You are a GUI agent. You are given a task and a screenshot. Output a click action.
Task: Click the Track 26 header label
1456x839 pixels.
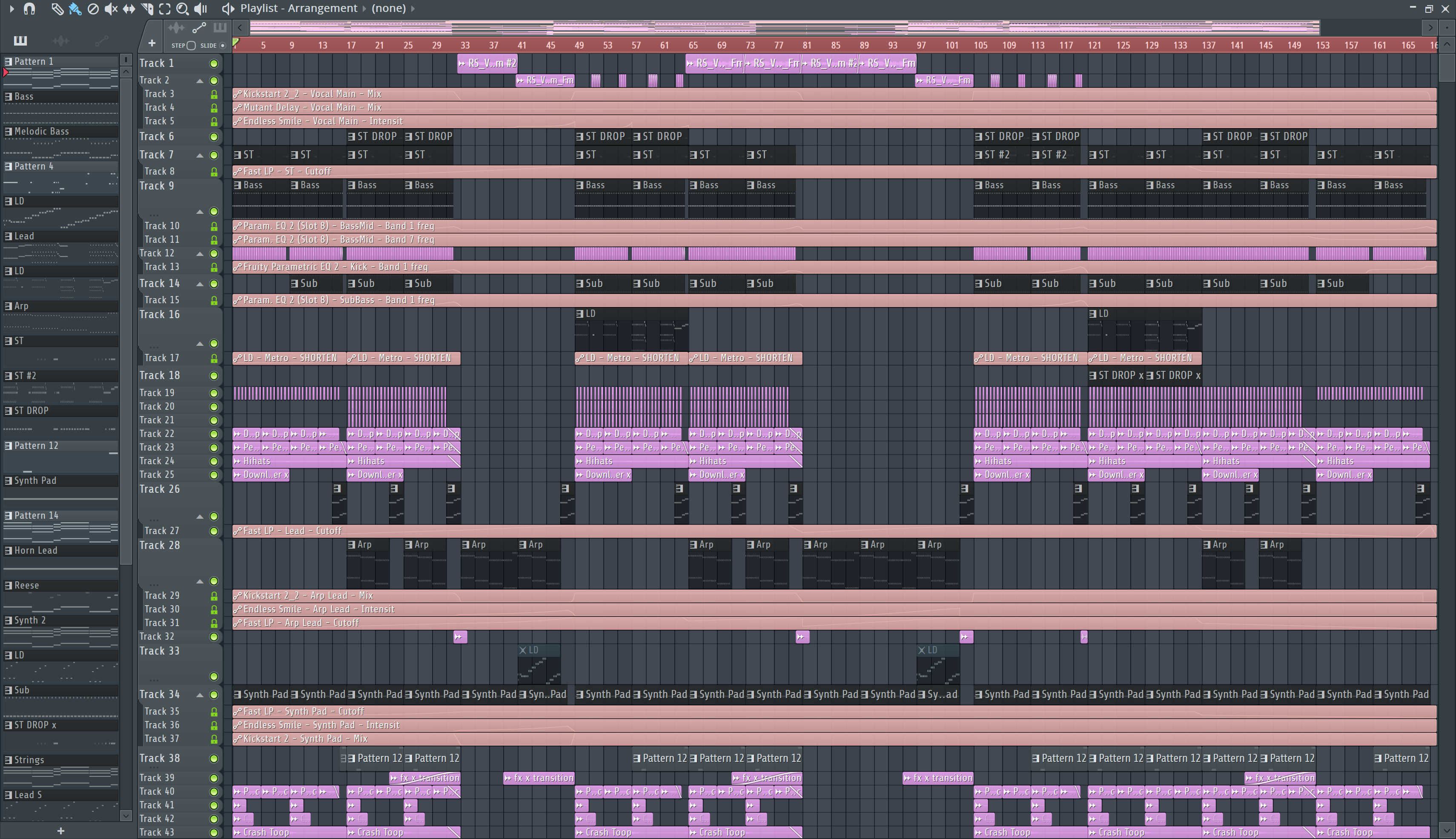pos(160,489)
